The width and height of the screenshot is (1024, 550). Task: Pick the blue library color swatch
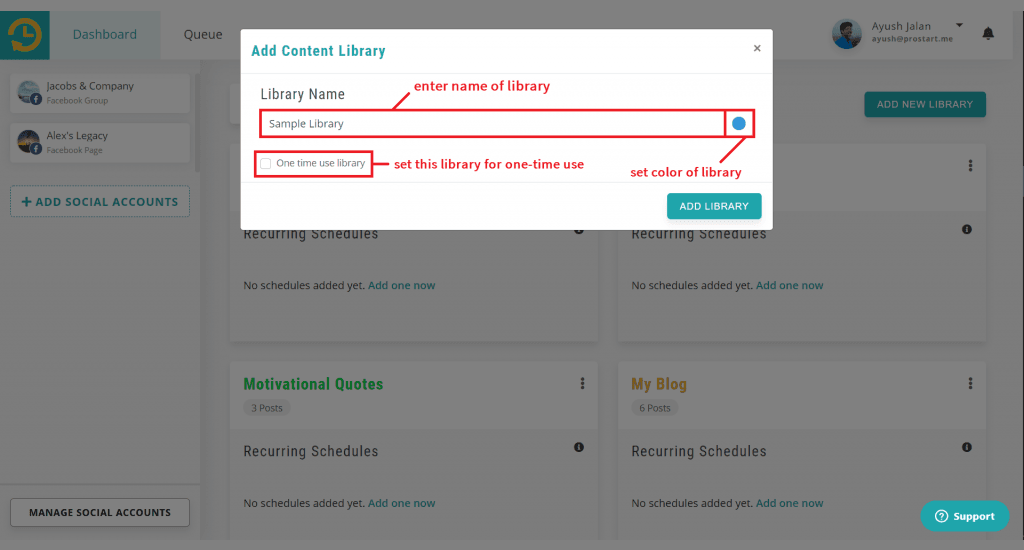pyautogui.click(x=739, y=123)
